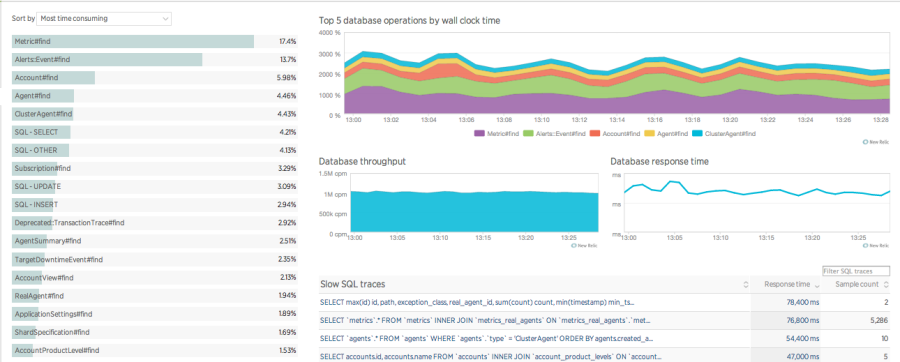The image size is (900, 362).
Task: Select the Subscription#find operation row
Action: (154, 169)
